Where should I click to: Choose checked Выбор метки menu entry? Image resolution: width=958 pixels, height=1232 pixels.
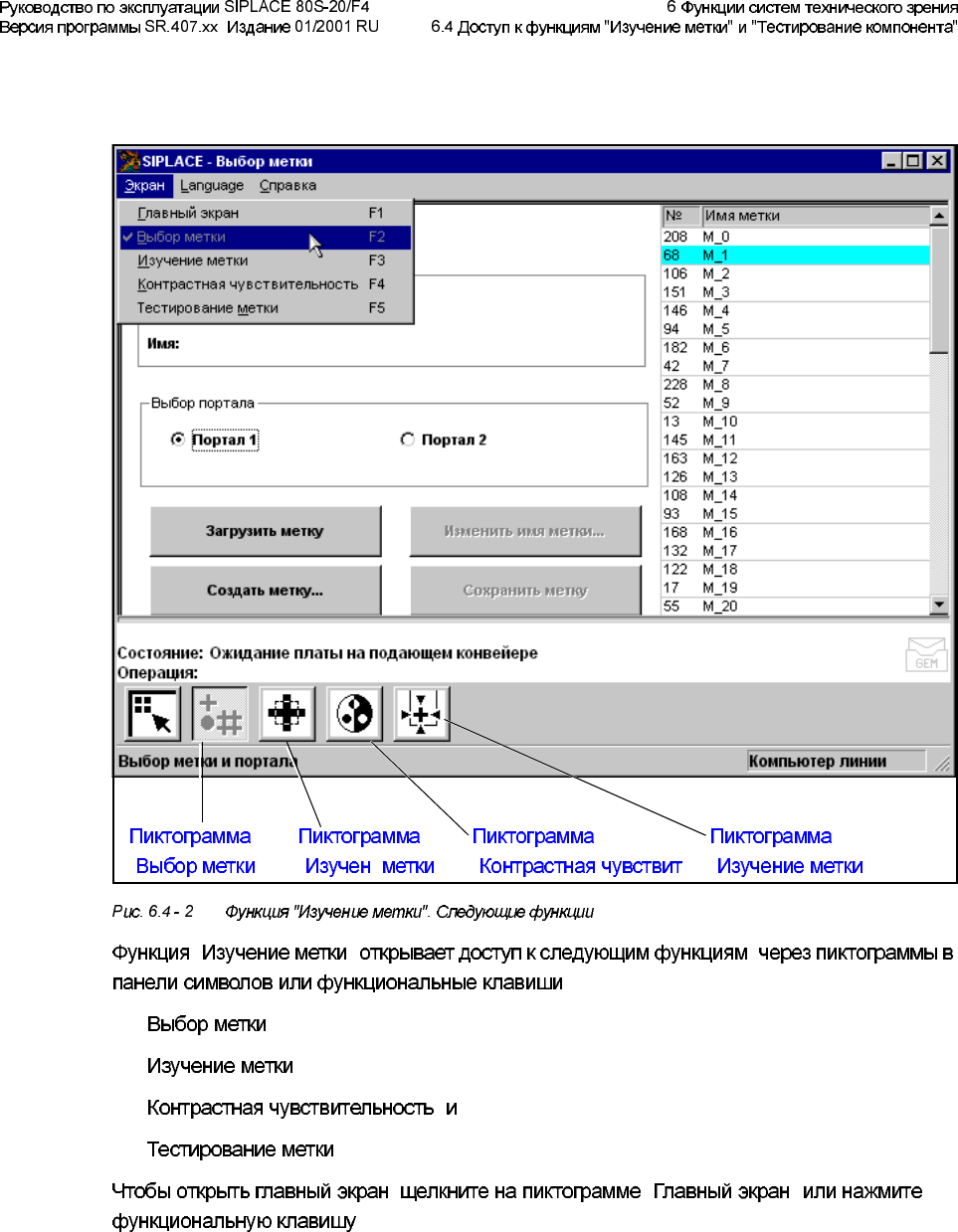click(266, 237)
